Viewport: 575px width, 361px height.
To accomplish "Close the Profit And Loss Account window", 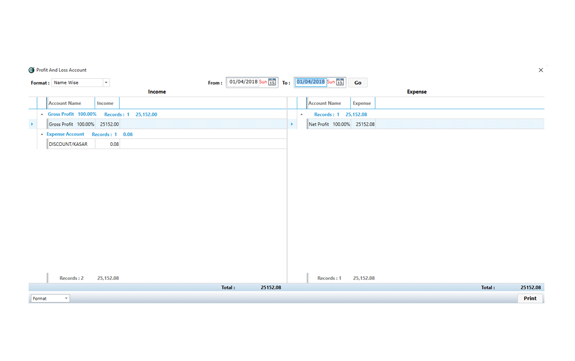I will tap(541, 70).
